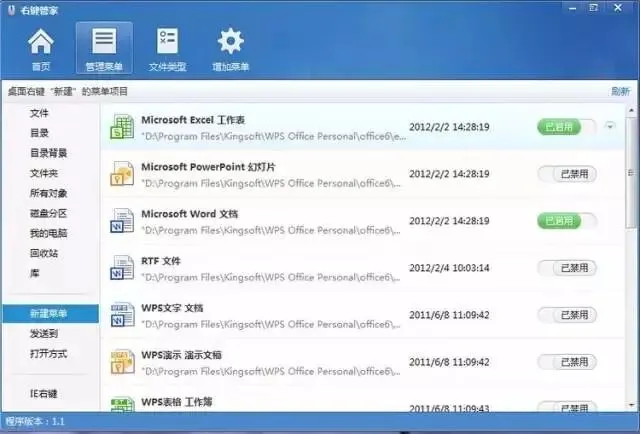Click the WPS文字 文档 title text
The width and height of the screenshot is (640, 434).
click(x=172, y=308)
